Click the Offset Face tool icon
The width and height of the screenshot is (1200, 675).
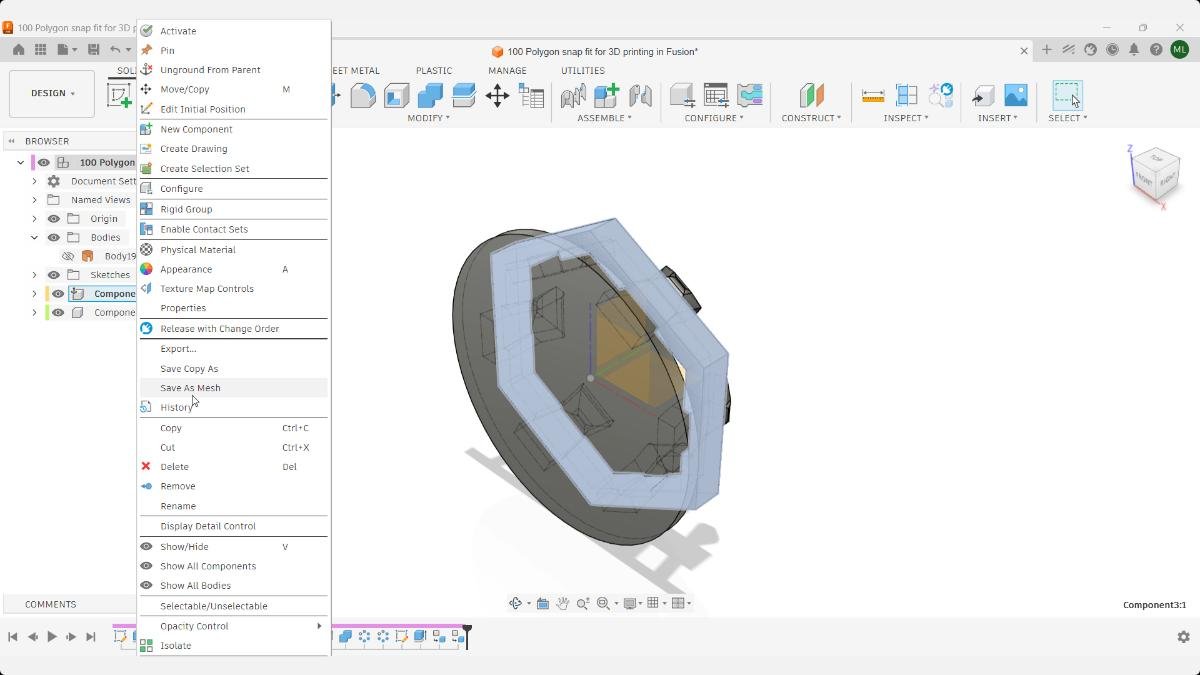[x=463, y=95]
